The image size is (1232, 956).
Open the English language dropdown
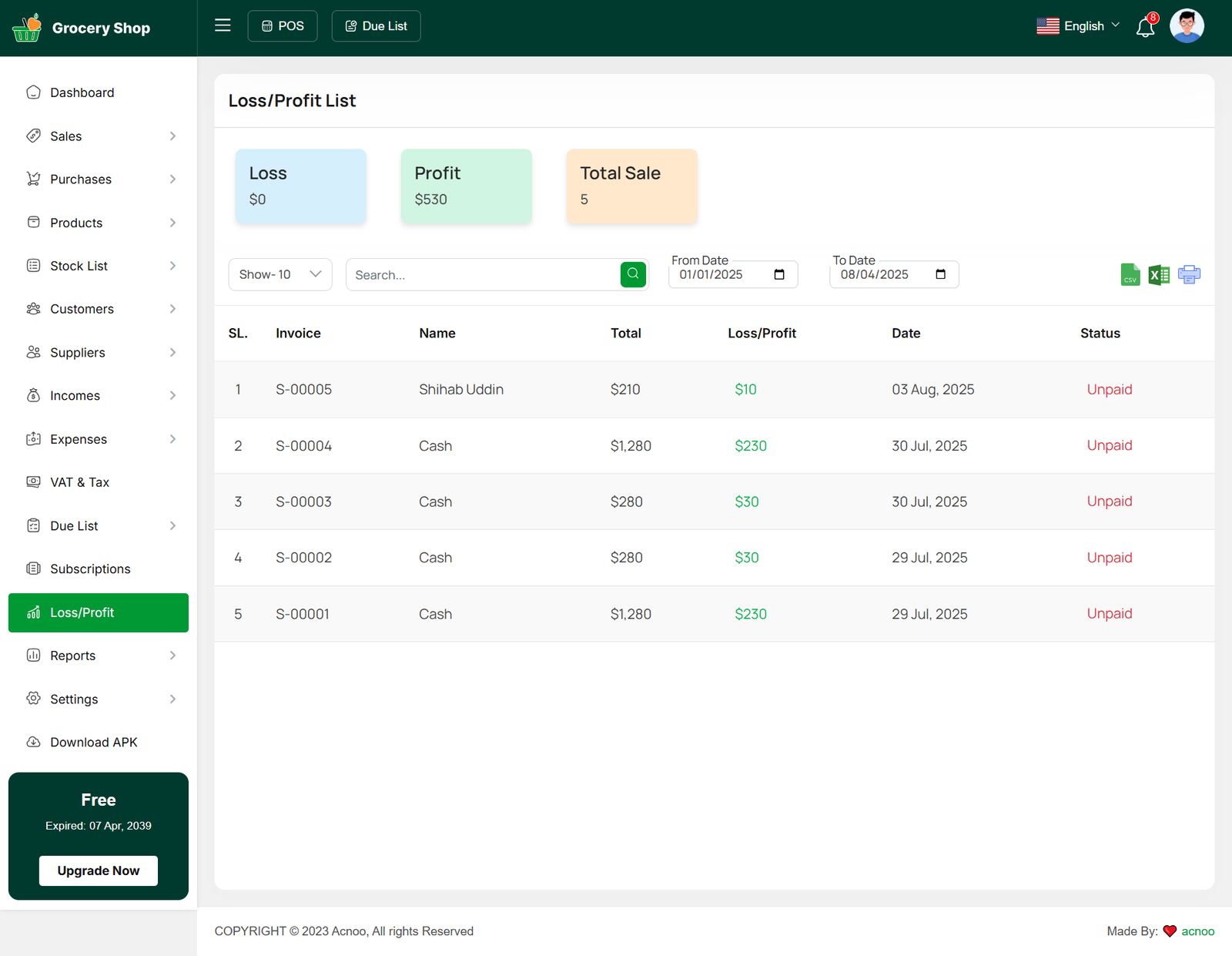coord(1078,26)
